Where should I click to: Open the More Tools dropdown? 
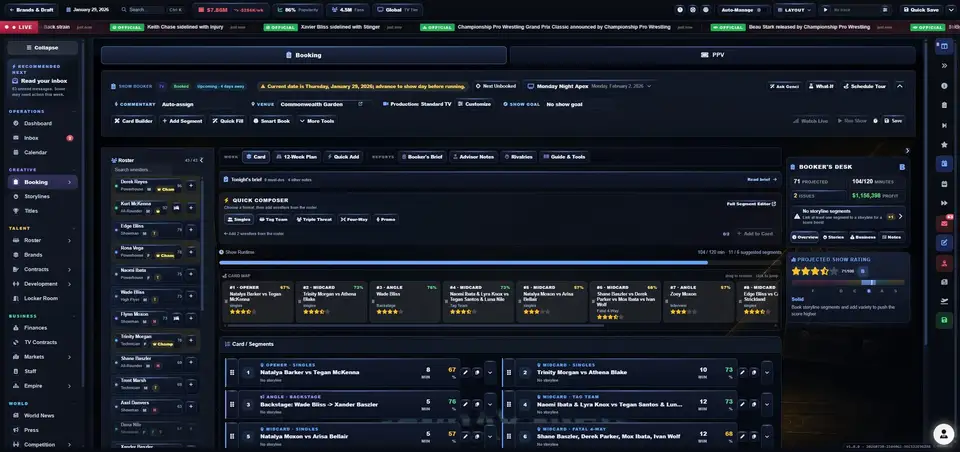tap(317, 121)
